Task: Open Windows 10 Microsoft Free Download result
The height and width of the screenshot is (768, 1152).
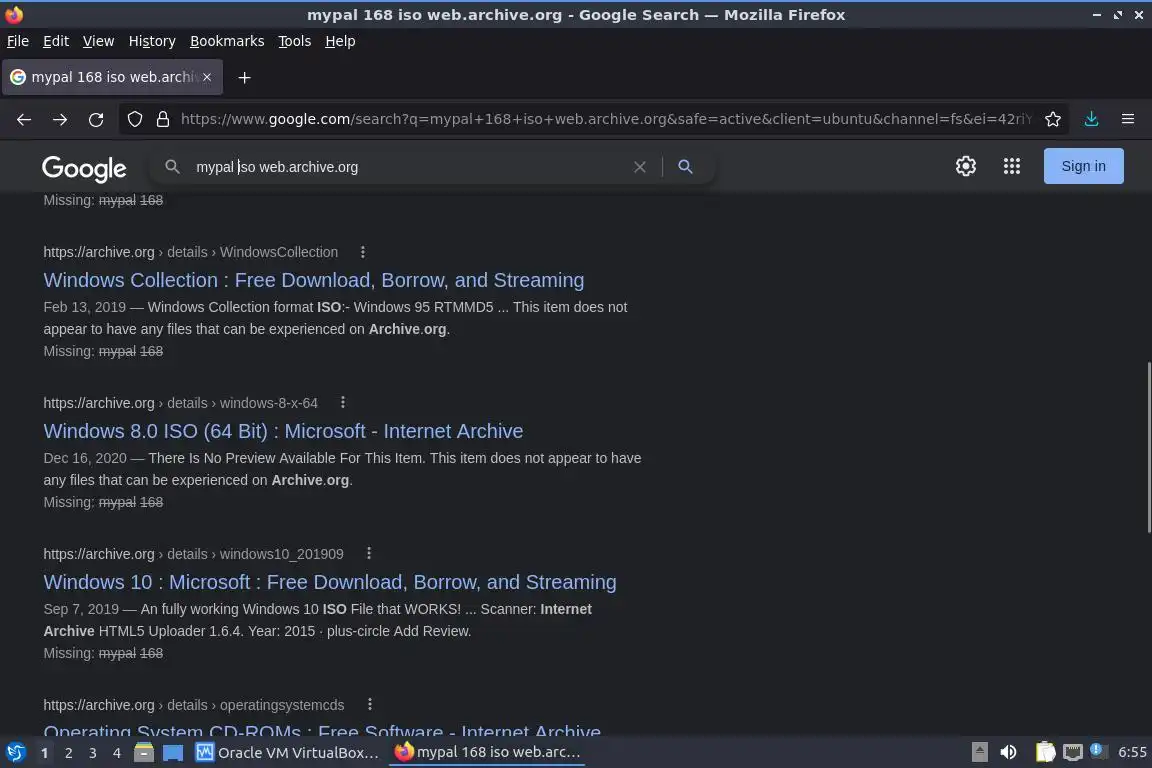Action: [x=330, y=582]
